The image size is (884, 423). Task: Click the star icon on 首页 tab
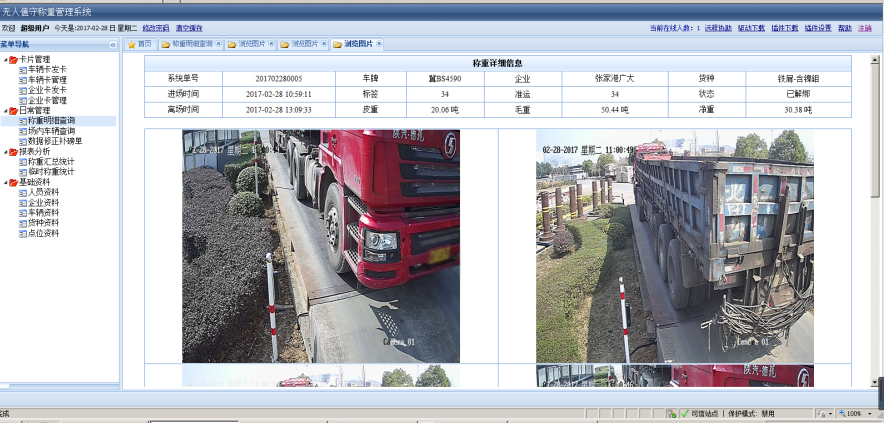(131, 45)
